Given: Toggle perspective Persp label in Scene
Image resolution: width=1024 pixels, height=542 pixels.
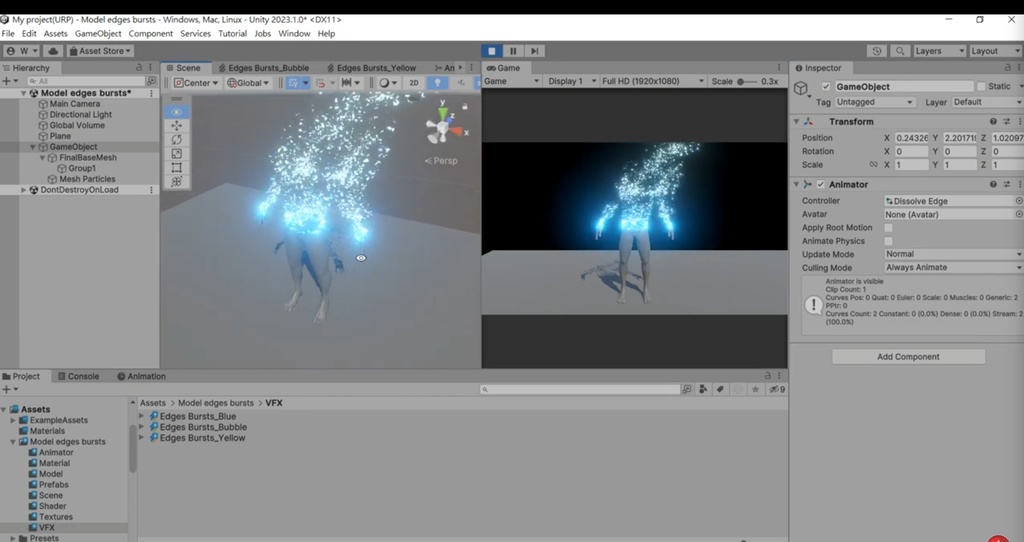Looking at the screenshot, I should click(441, 161).
